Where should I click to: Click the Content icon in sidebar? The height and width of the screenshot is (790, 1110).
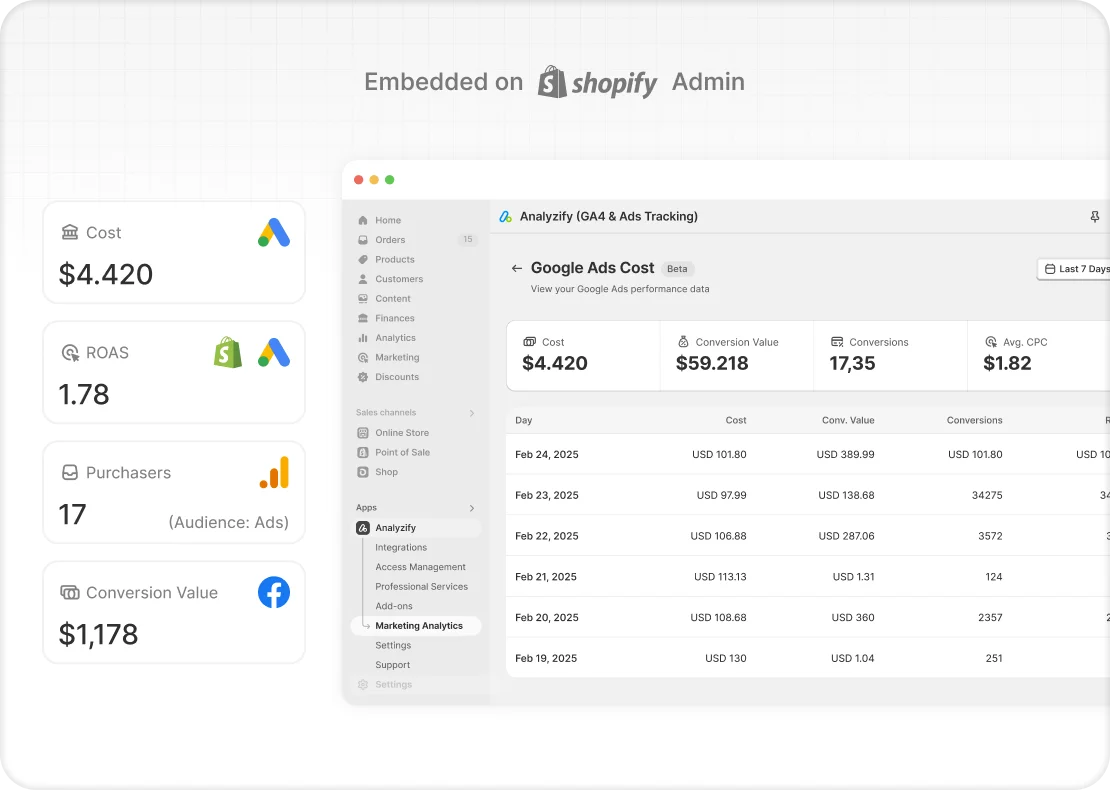[362, 299]
